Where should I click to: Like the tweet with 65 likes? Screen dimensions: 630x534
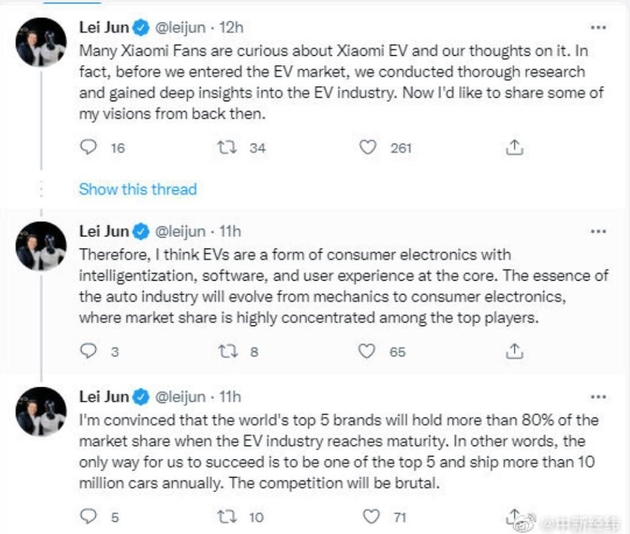(368, 351)
